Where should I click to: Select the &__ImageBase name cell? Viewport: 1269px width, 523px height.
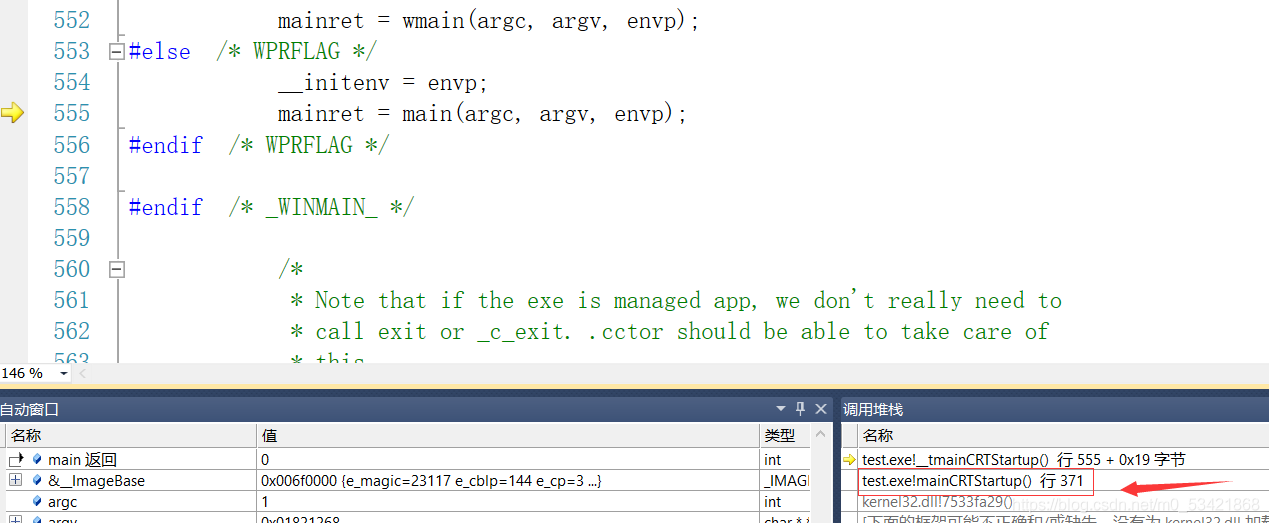pyautogui.click(x=96, y=481)
